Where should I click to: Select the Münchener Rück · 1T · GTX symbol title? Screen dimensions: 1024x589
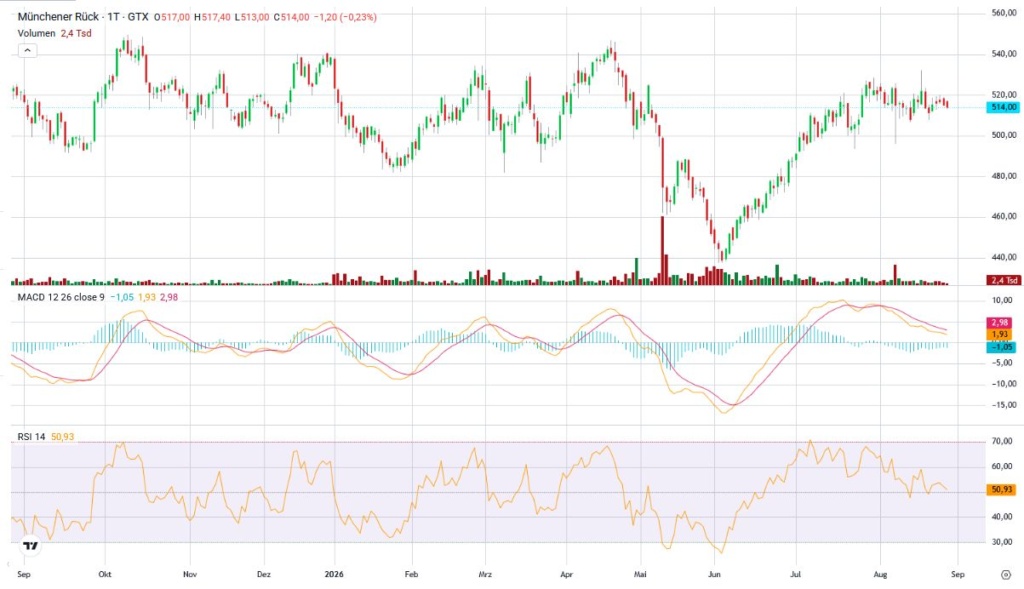83,17
